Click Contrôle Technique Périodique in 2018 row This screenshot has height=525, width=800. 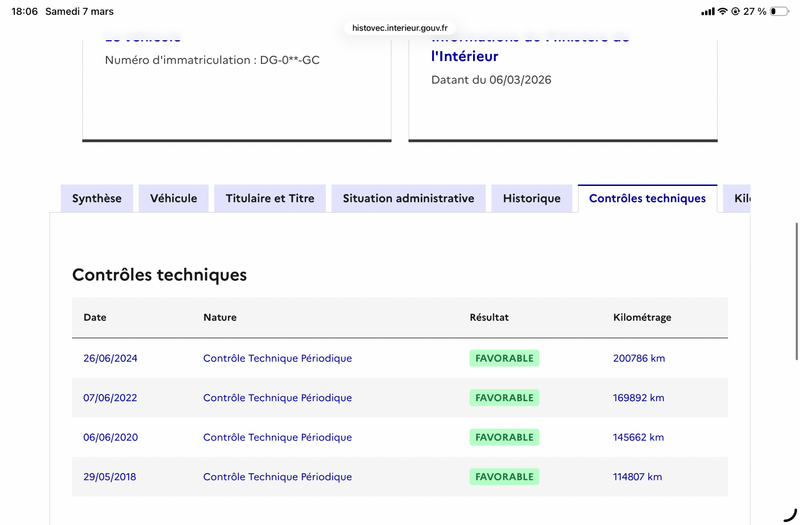277,477
